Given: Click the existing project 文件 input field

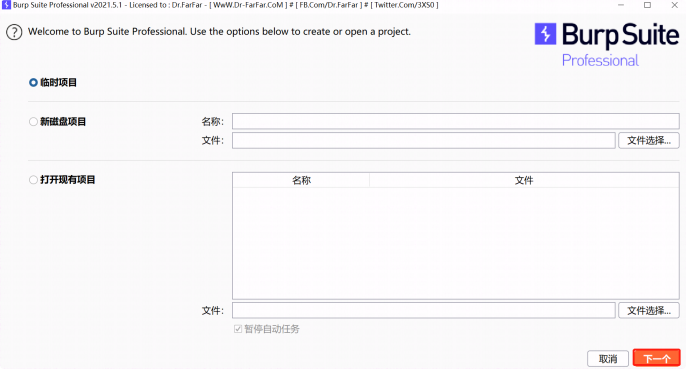Looking at the screenshot, I should coord(424,310).
